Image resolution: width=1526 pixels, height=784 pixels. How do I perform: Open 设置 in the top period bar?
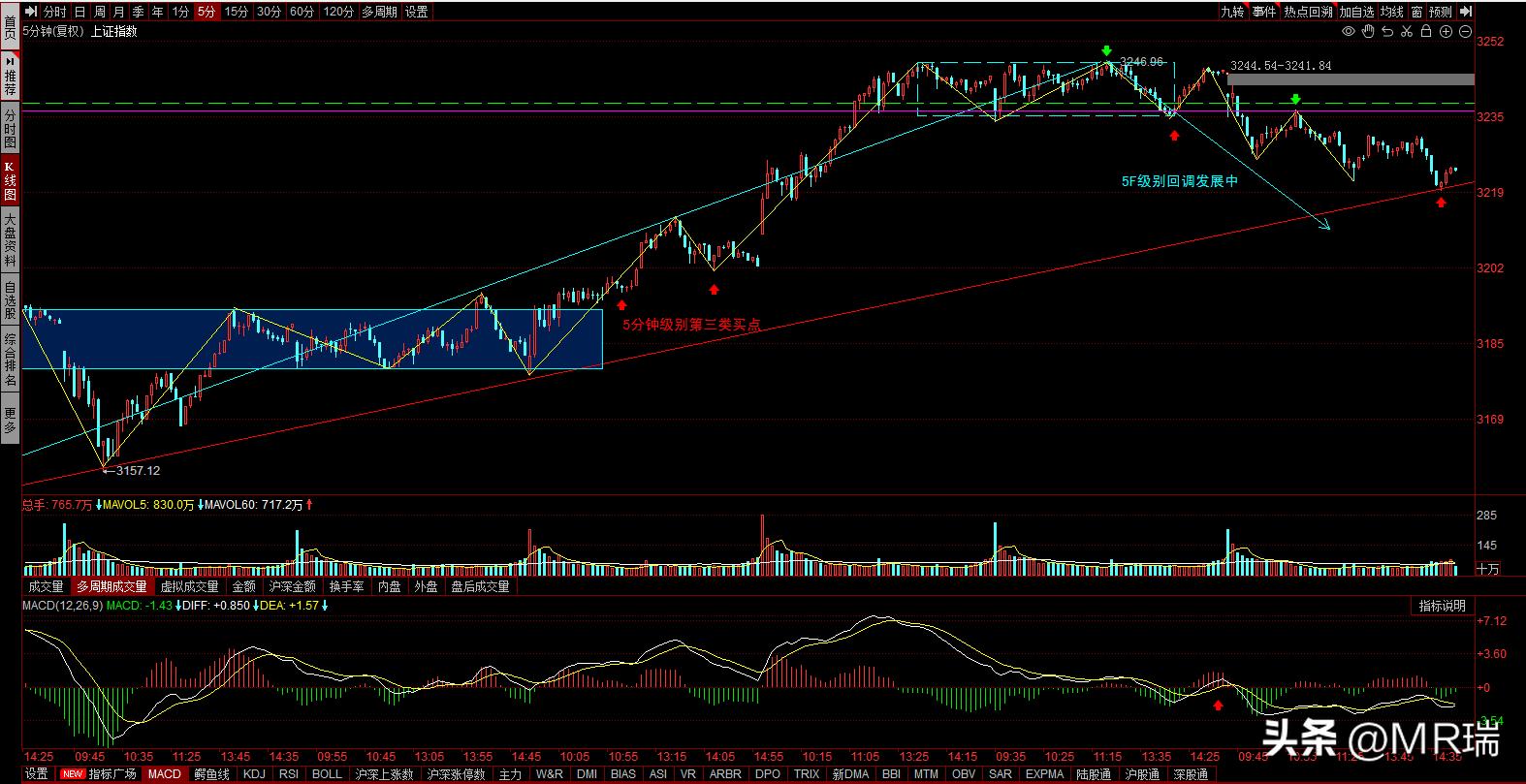pos(417,12)
